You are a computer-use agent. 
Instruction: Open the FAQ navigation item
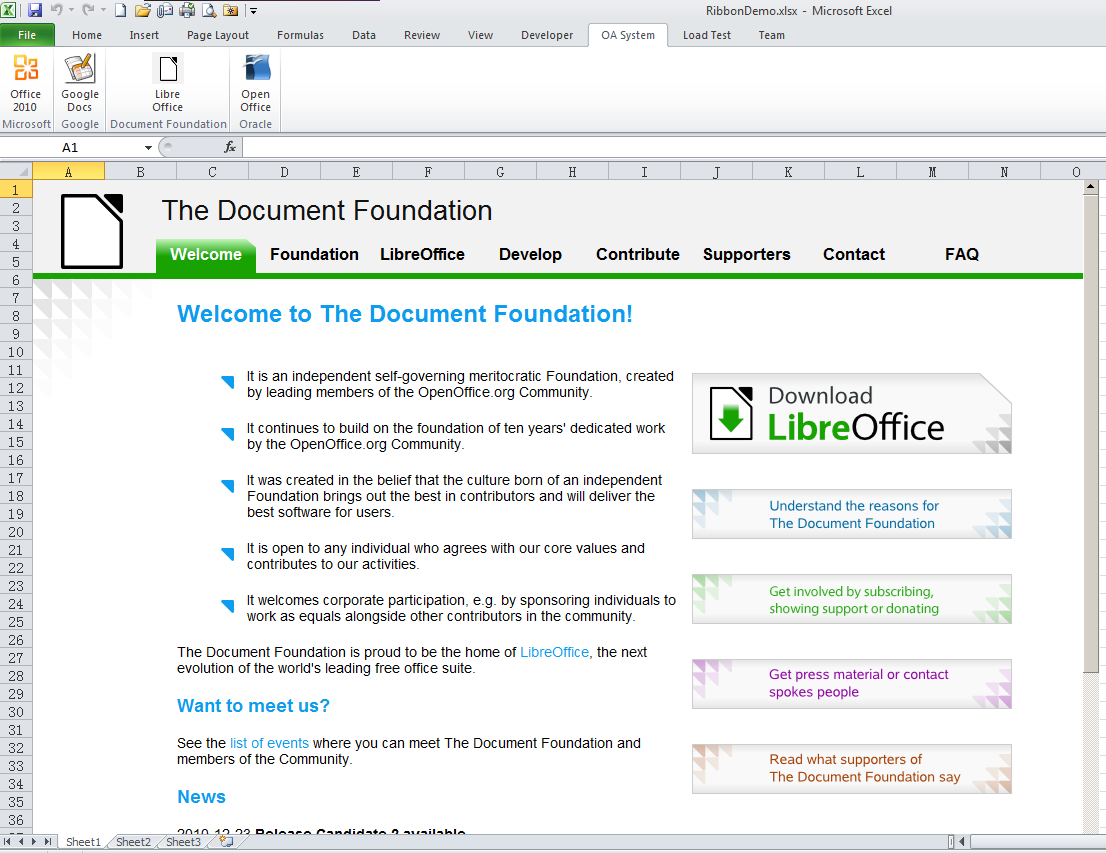961,255
